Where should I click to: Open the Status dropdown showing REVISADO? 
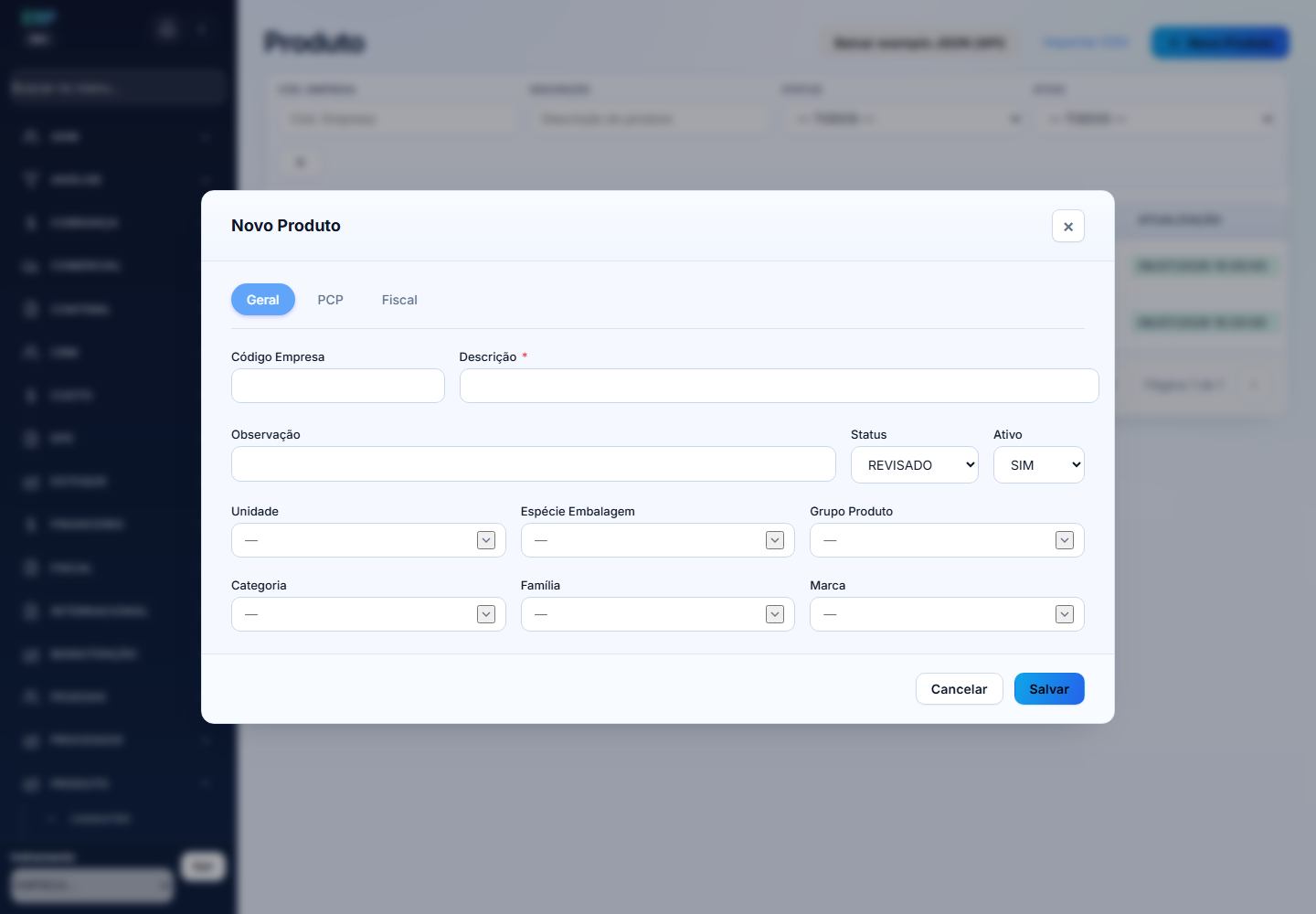915,464
